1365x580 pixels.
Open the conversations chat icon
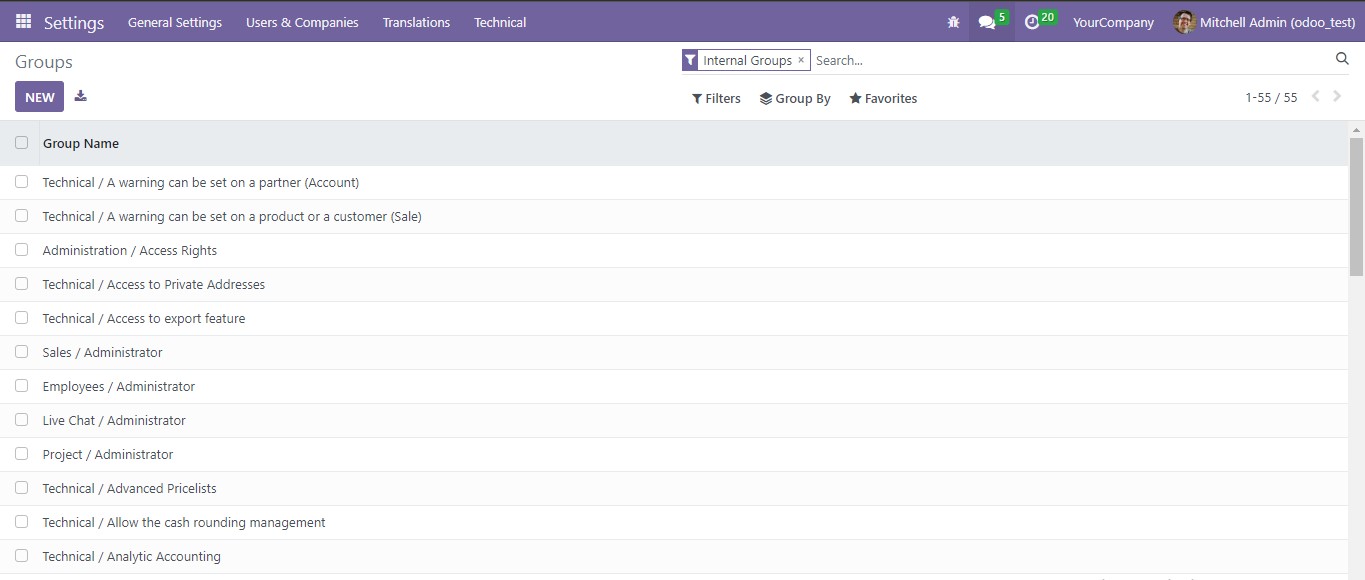pyautogui.click(x=987, y=22)
